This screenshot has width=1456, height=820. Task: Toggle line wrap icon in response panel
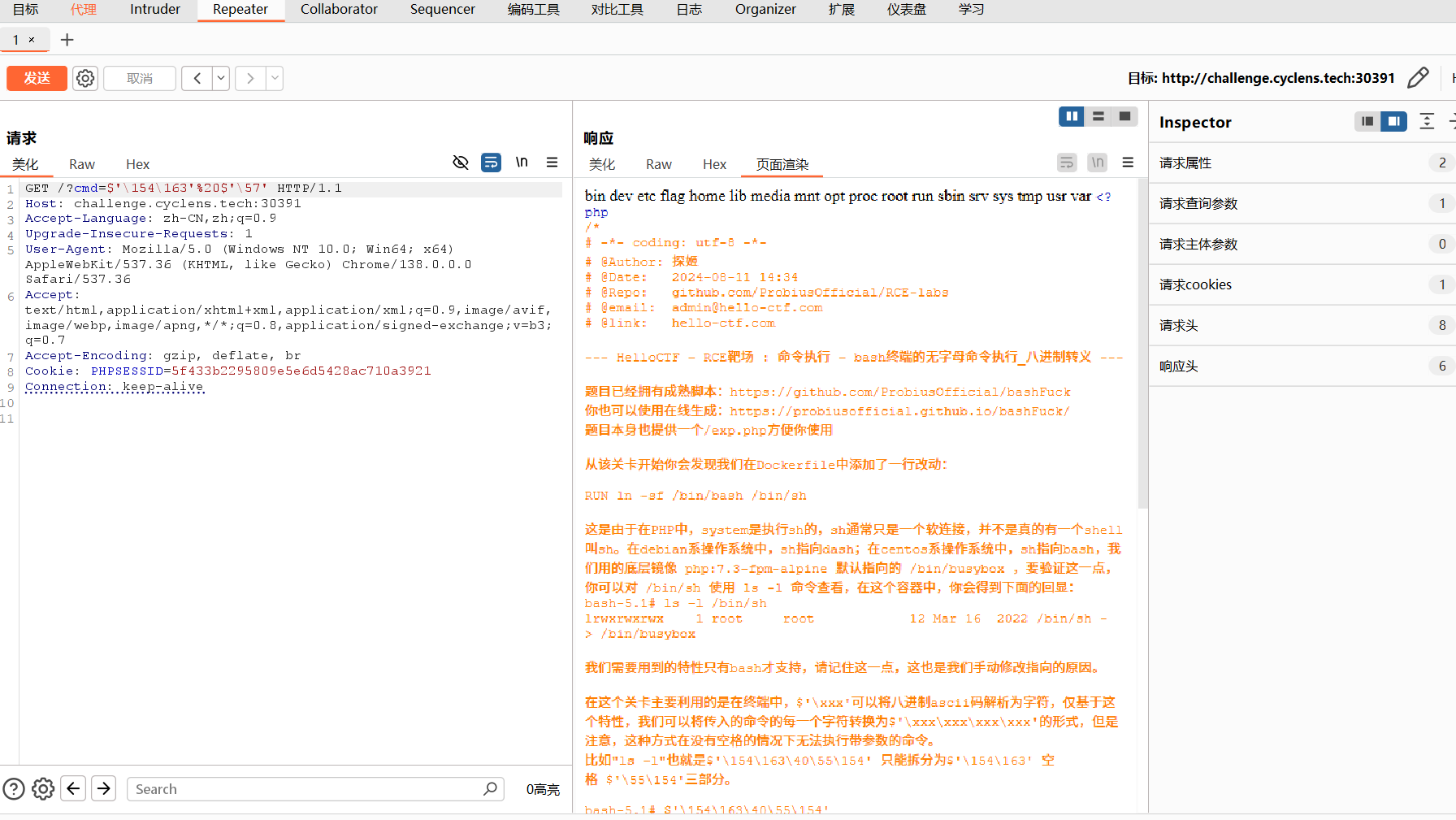coord(1067,163)
